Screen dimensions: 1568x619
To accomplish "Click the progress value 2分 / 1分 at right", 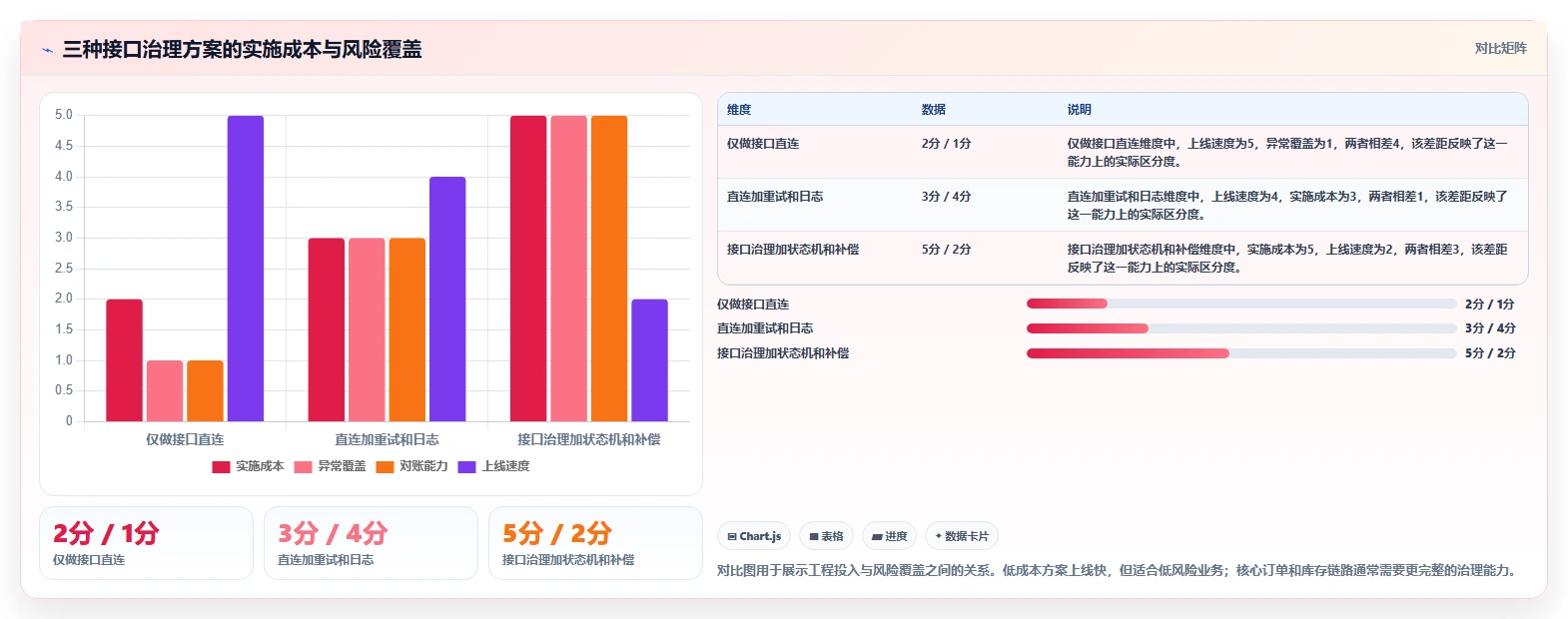I will pyautogui.click(x=1489, y=304).
